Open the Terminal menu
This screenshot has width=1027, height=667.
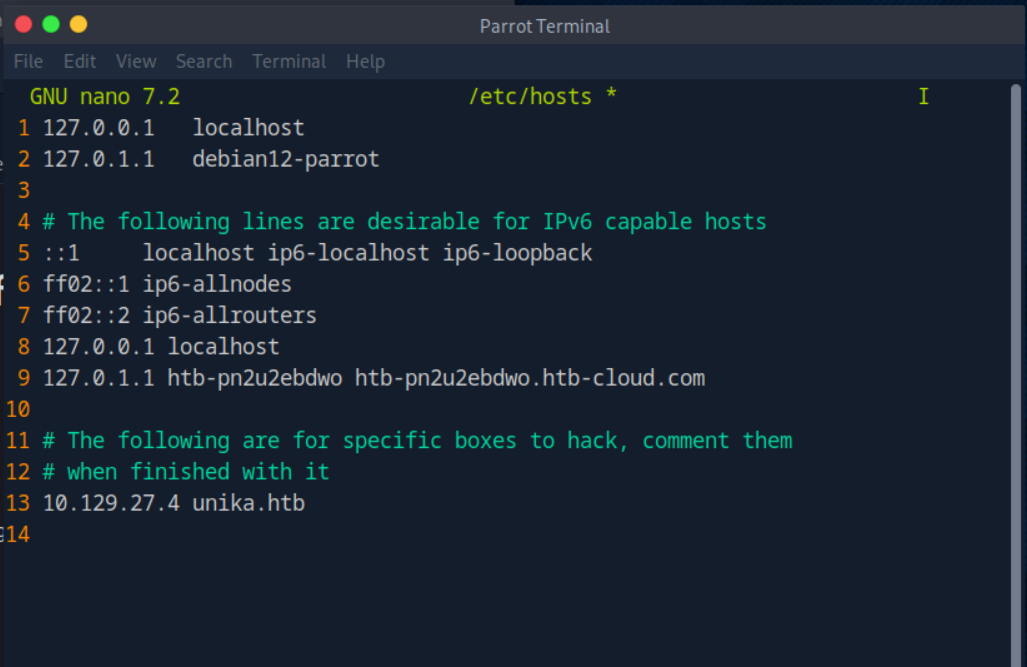[289, 61]
